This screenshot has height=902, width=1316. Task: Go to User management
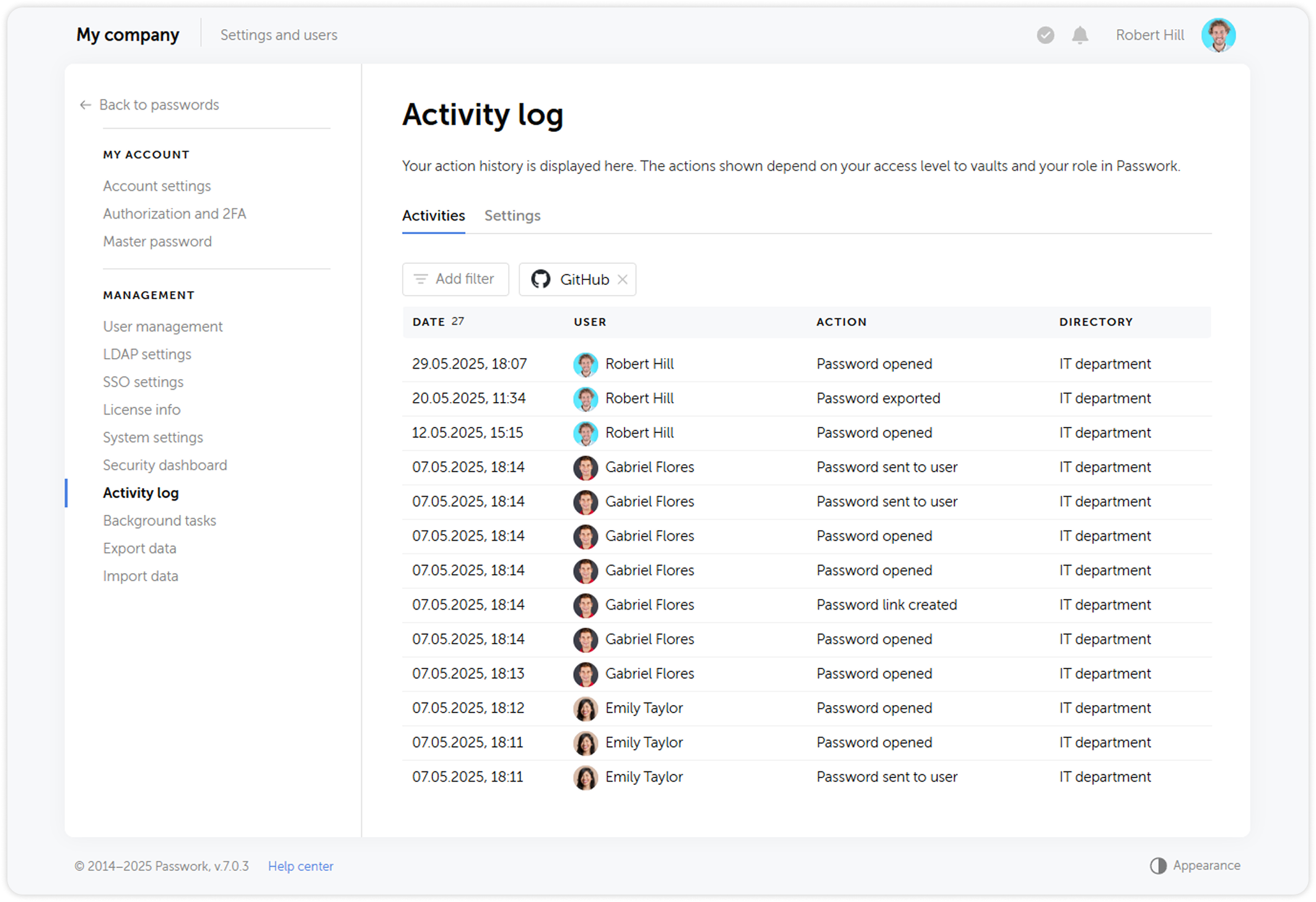tap(162, 326)
